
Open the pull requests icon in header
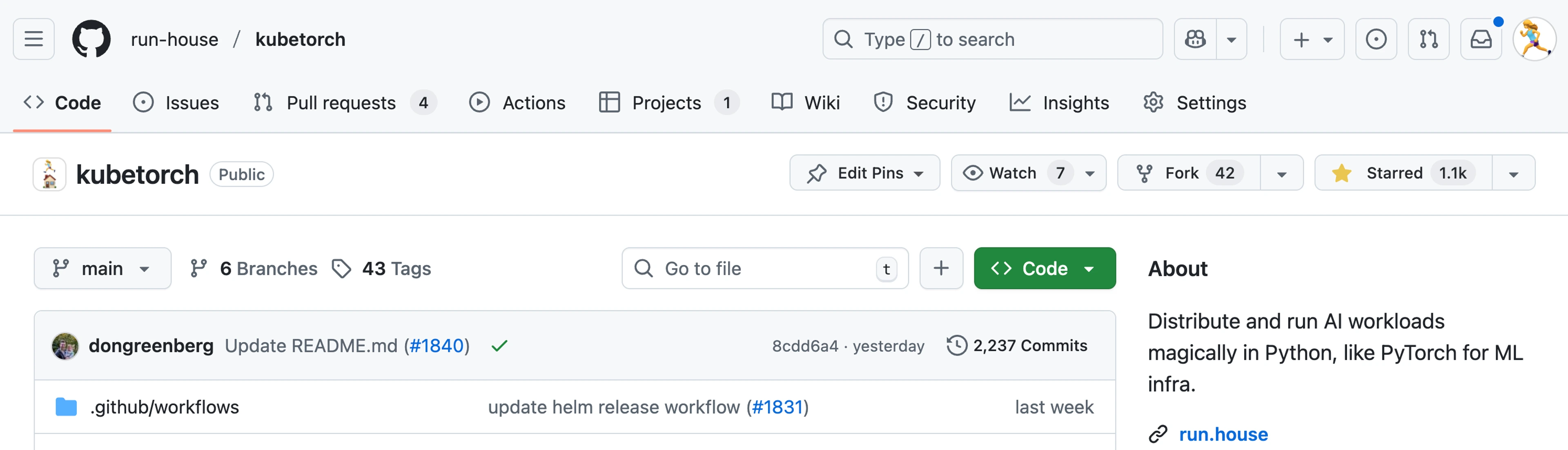1428,40
